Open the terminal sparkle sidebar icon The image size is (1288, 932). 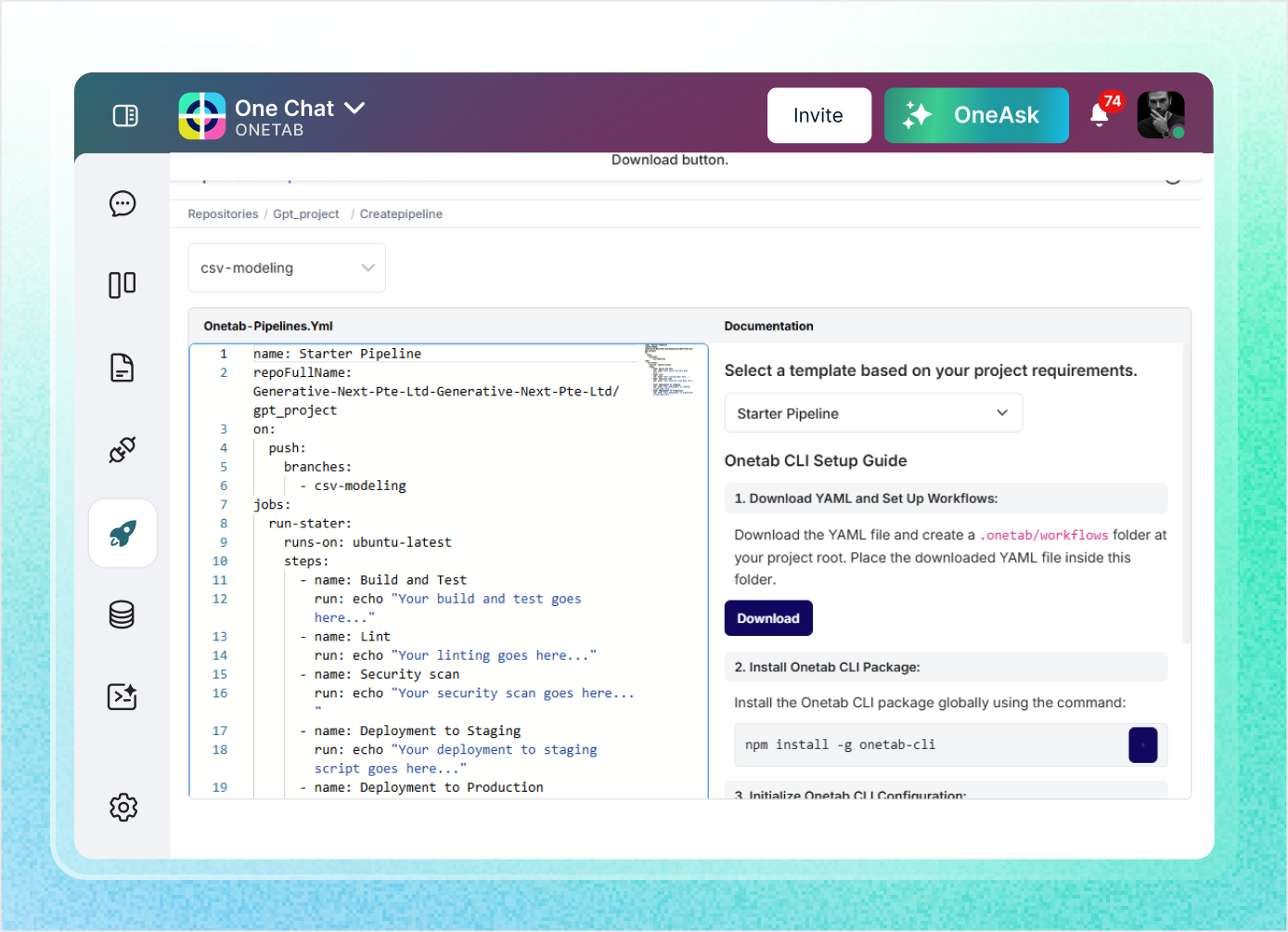pyautogui.click(x=122, y=696)
